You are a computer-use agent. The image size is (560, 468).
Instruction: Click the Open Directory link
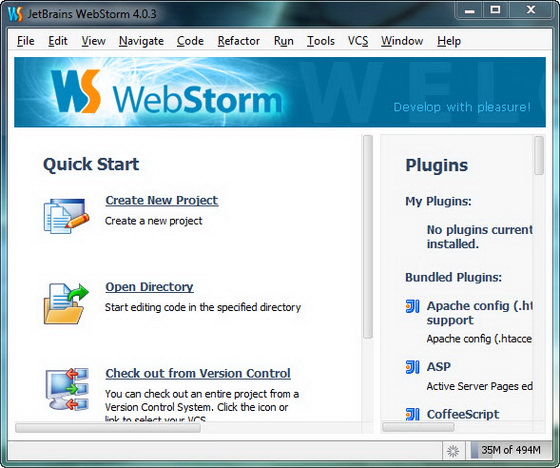pyautogui.click(x=149, y=287)
